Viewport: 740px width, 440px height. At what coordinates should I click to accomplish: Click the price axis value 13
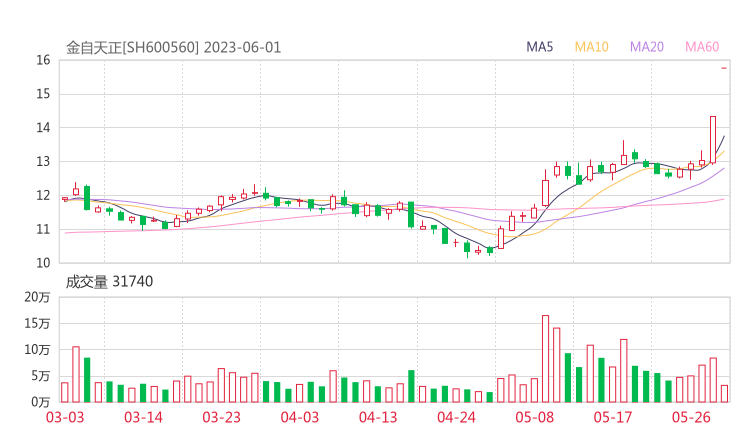click(43, 161)
